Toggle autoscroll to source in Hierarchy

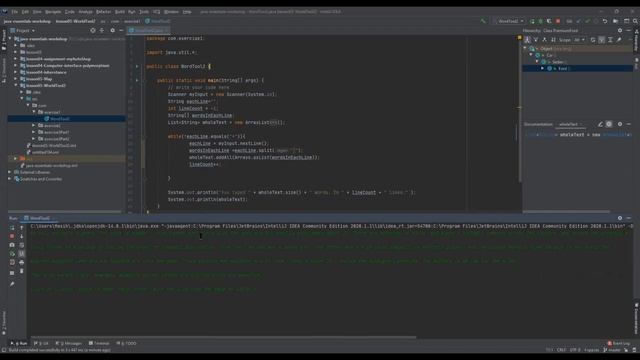pyautogui.click(x=602, y=40)
